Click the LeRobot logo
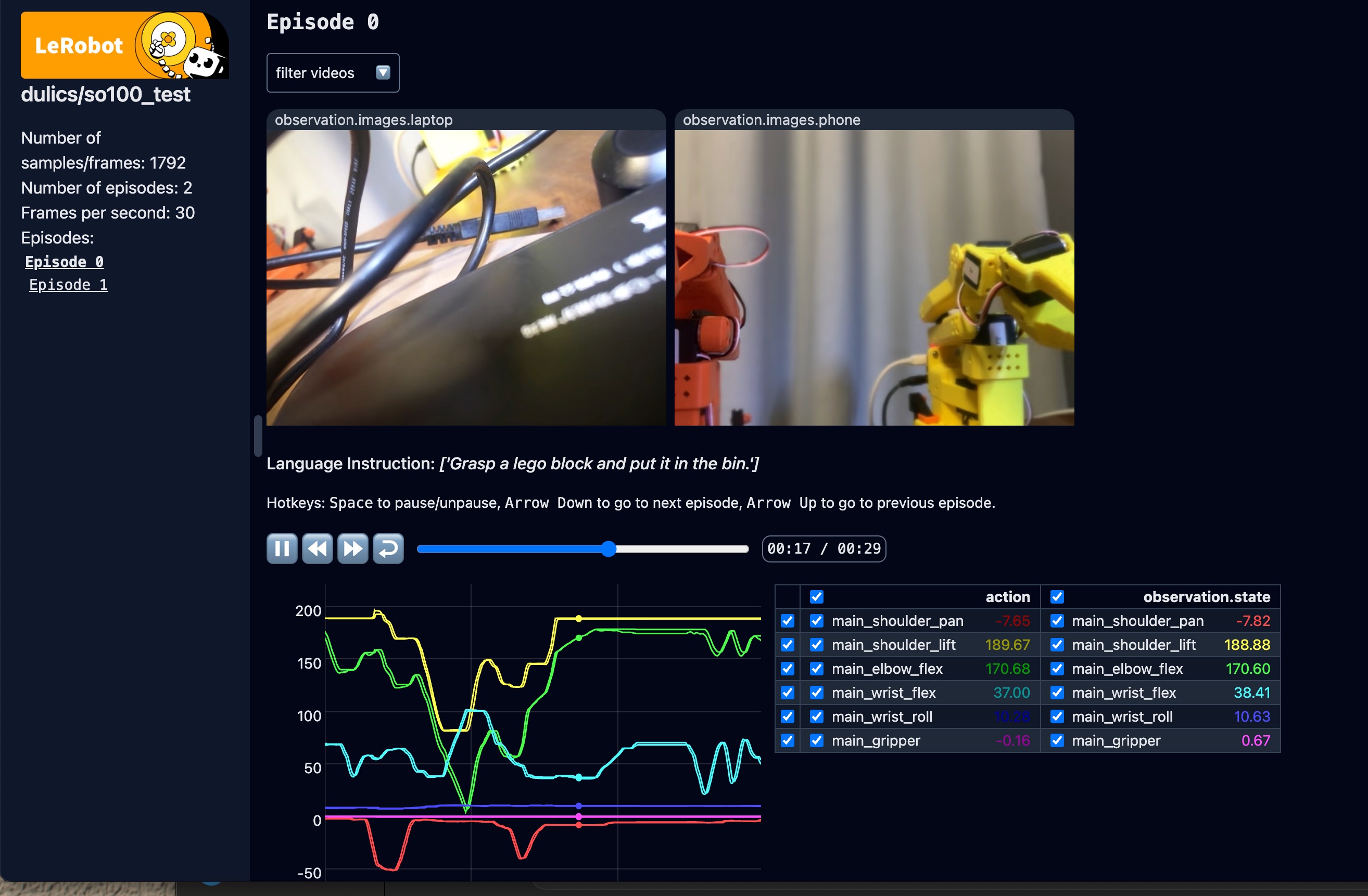This screenshot has width=1368, height=896. pos(124,45)
